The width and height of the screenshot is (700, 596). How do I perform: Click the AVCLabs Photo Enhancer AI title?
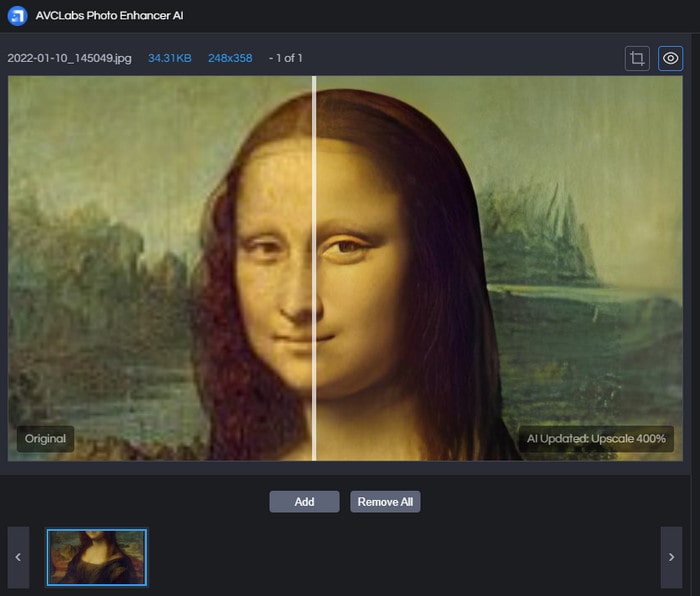(x=109, y=16)
